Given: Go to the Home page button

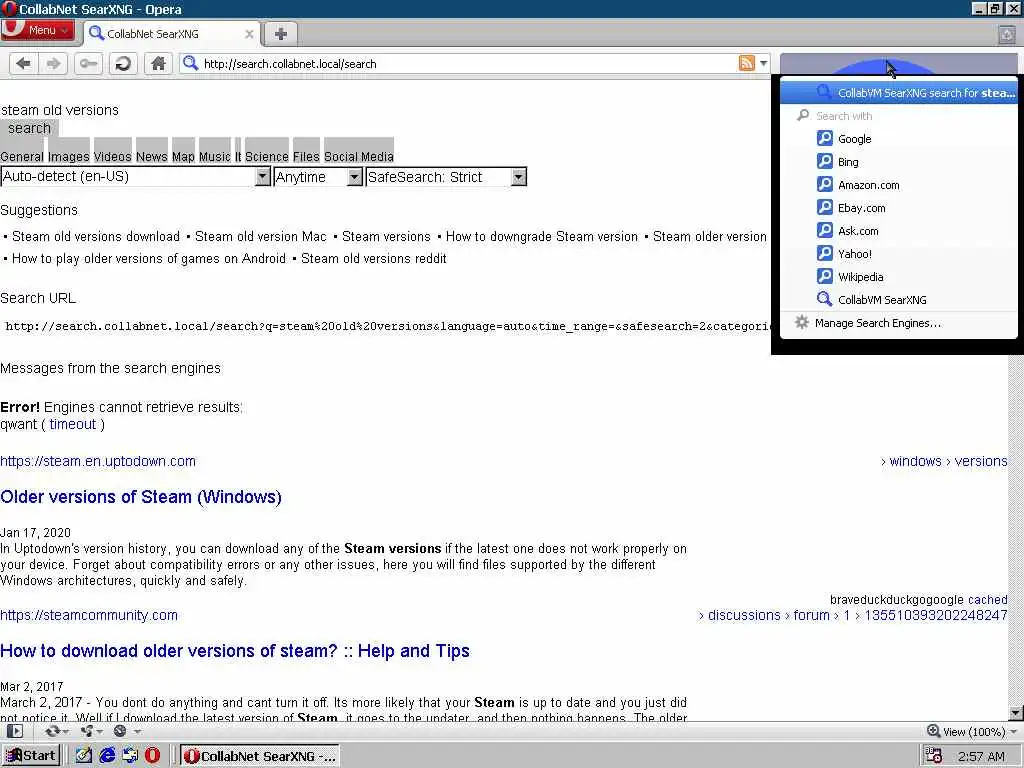Looking at the screenshot, I should 158,63.
